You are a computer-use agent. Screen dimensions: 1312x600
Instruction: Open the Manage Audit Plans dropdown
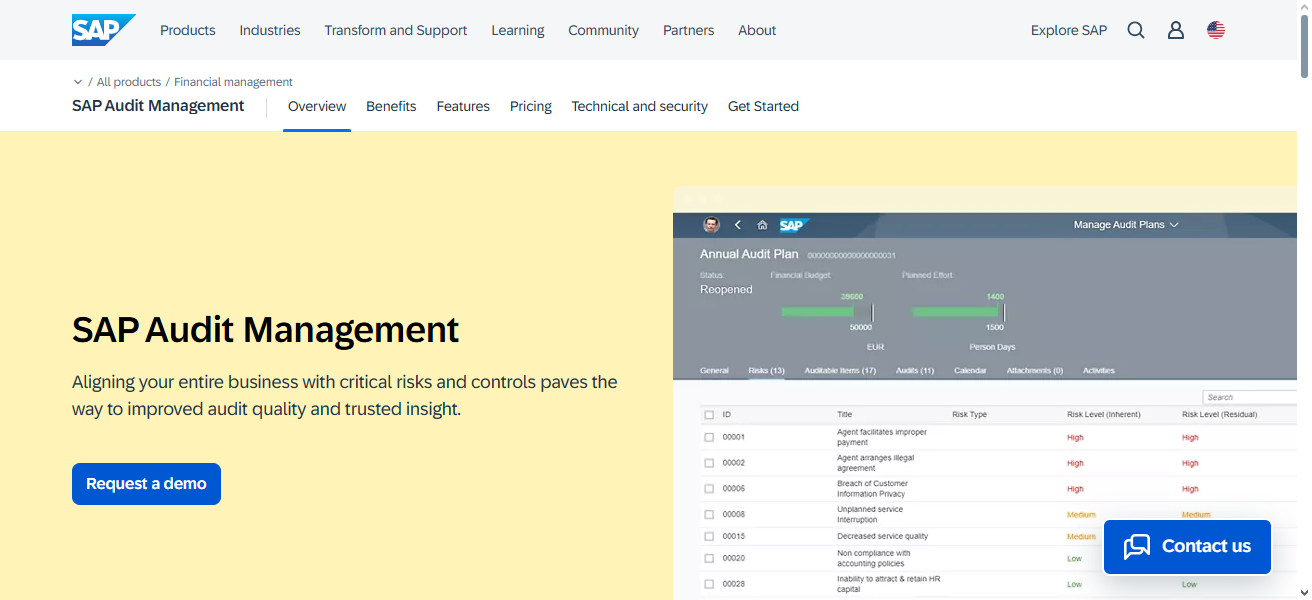click(x=1125, y=224)
